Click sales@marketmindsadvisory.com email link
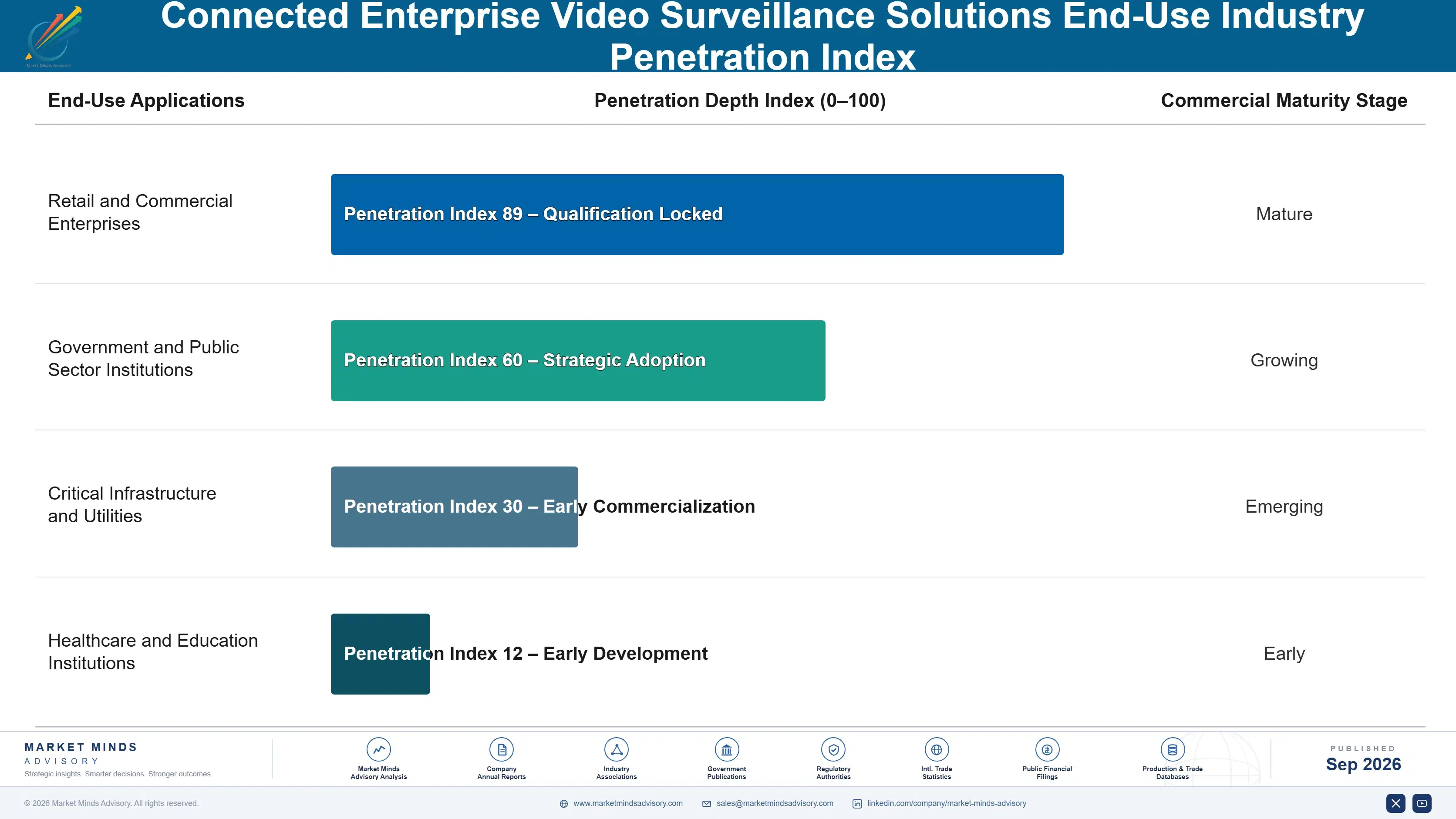Viewport: 1456px width, 819px height. coord(774,803)
